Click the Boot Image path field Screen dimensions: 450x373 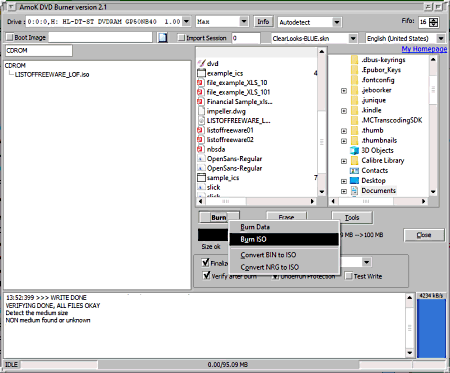point(100,37)
